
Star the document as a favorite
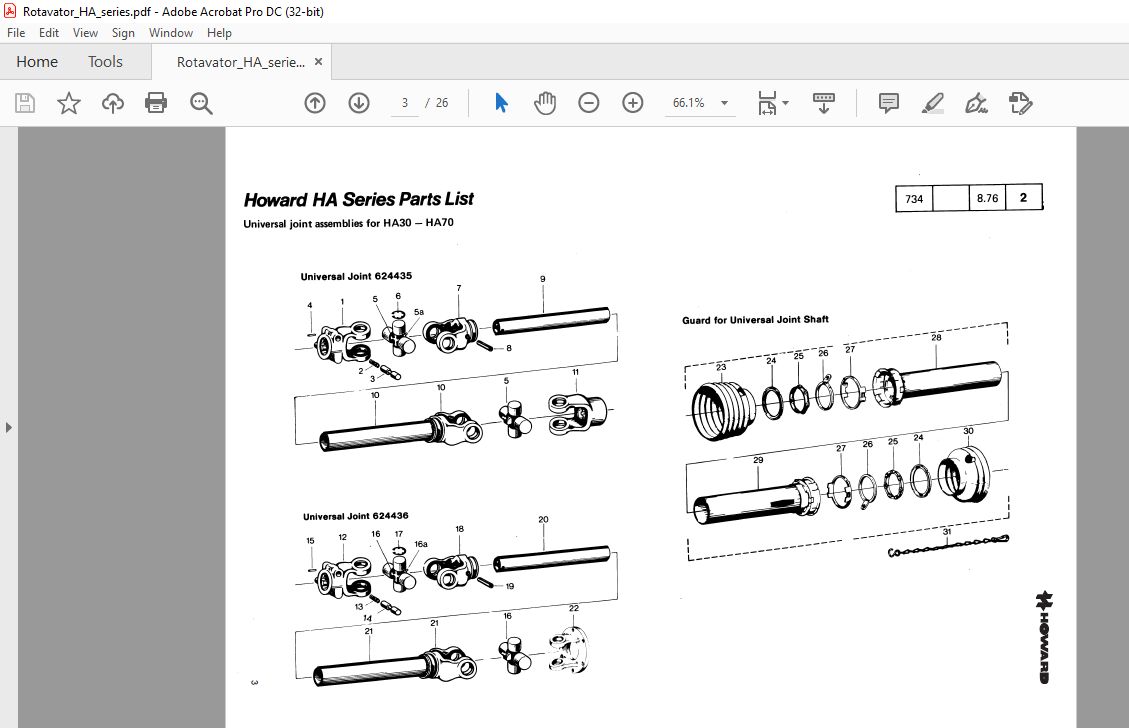coord(68,102)
